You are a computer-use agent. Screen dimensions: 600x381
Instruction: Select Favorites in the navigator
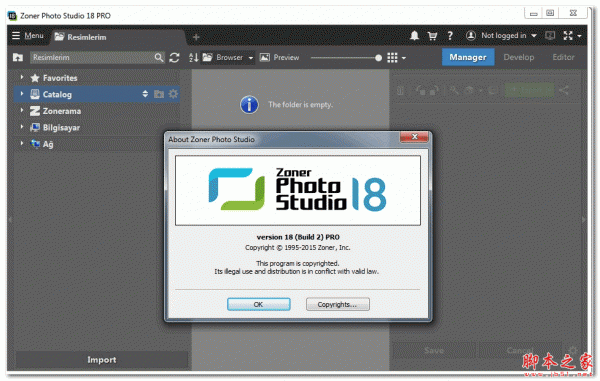[60, 78]
